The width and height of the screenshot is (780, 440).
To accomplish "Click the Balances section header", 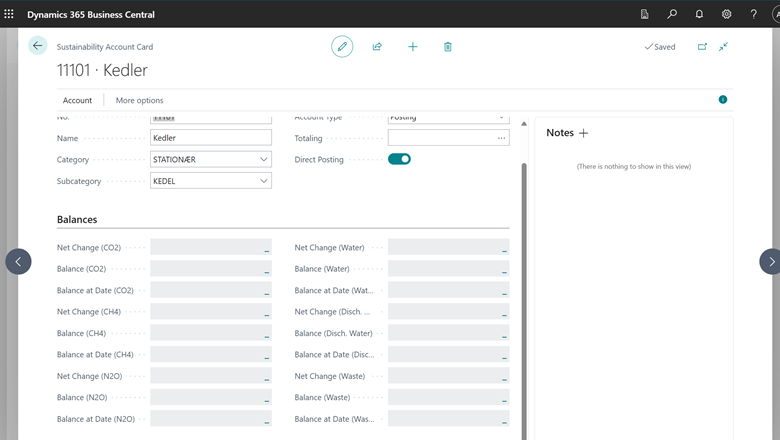I will click(77, 219).
